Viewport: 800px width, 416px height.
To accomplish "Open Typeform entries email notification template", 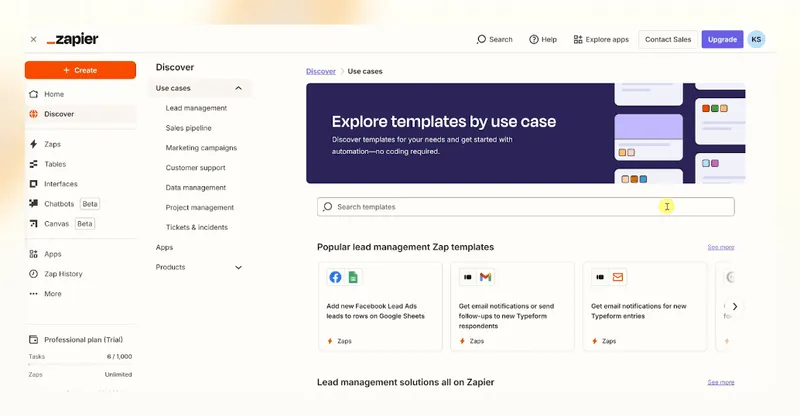I will click(645, 306).
